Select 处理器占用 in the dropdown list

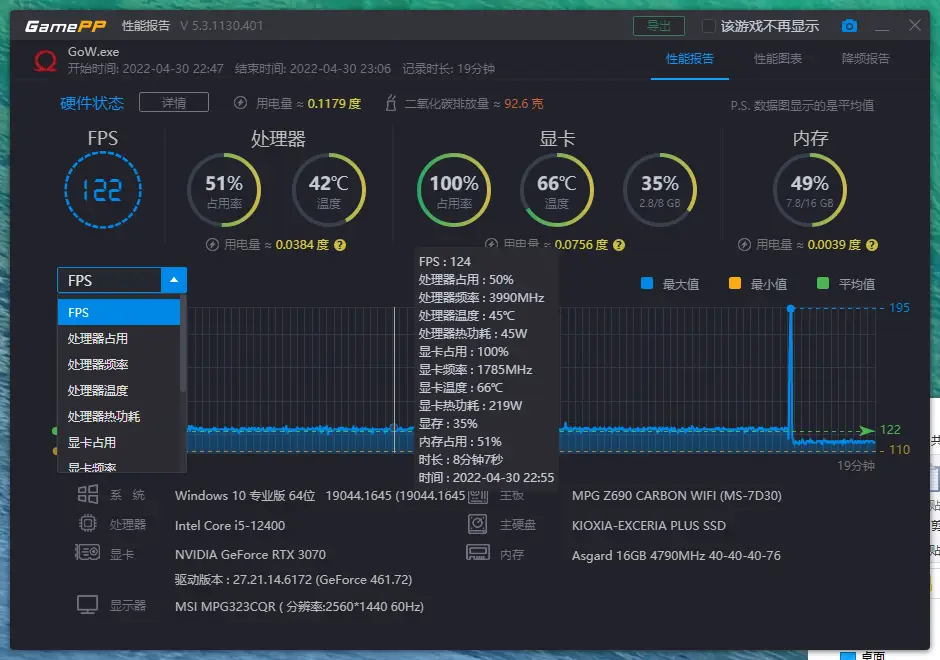click(x=119, y=338)
